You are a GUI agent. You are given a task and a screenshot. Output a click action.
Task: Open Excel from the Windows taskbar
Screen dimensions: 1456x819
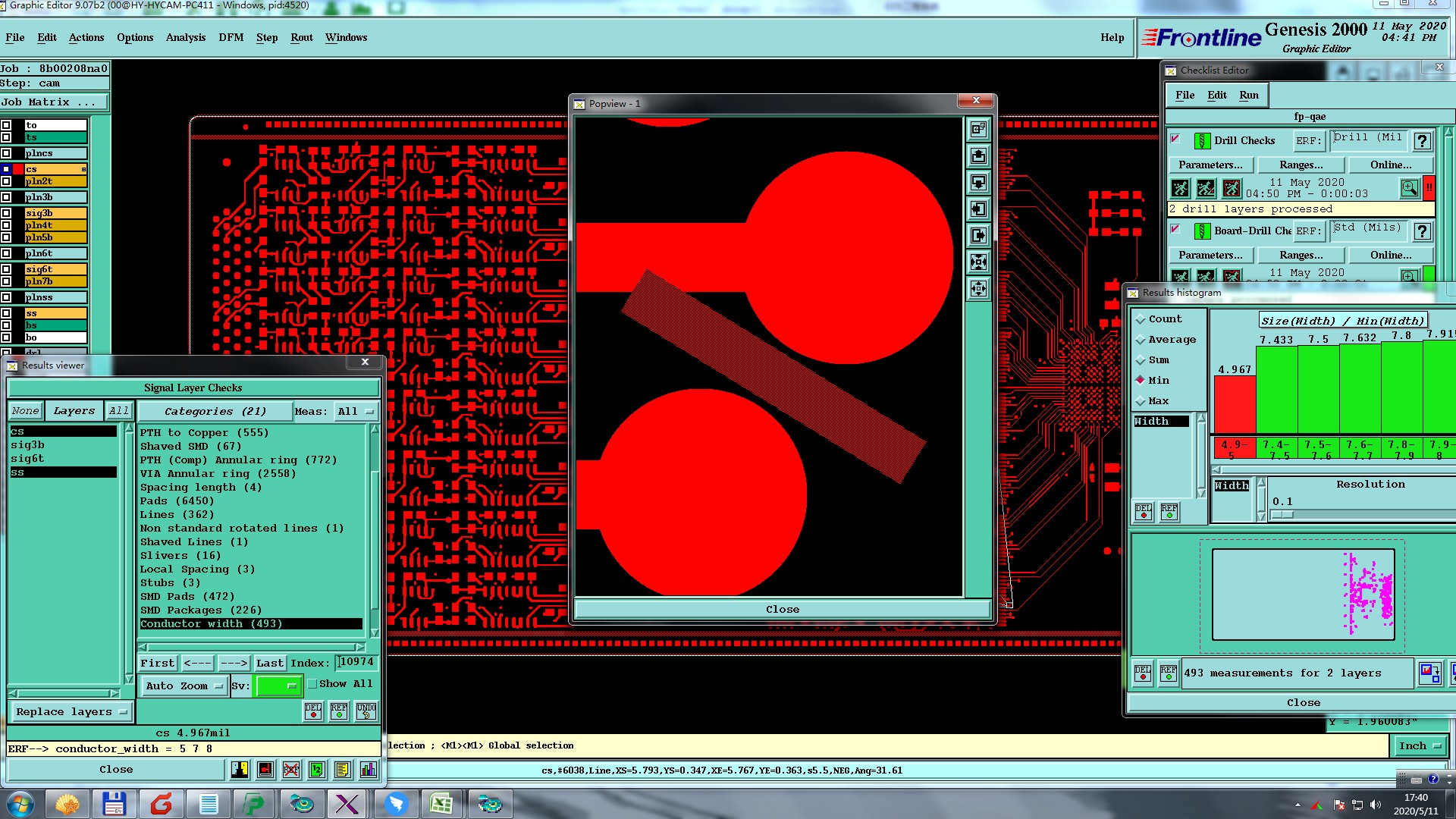[x=441, y=804]
